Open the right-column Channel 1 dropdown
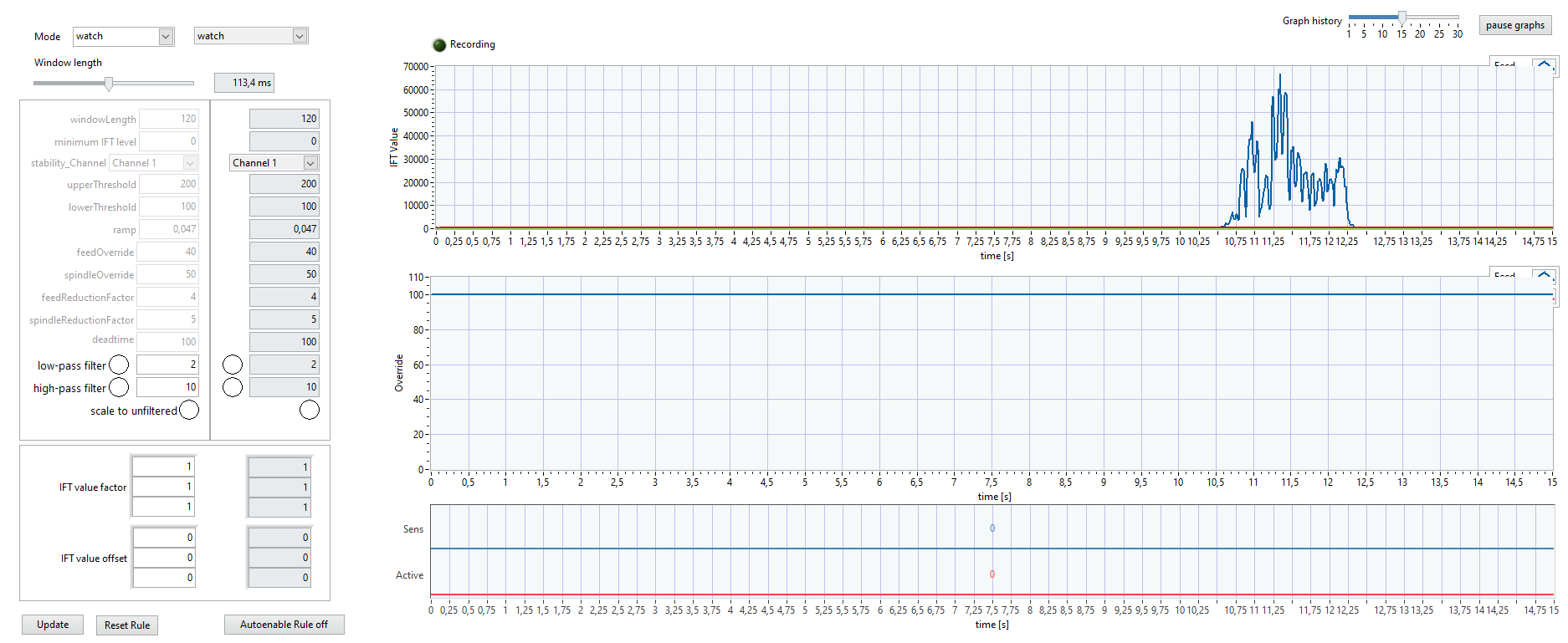 pos(274,163)
